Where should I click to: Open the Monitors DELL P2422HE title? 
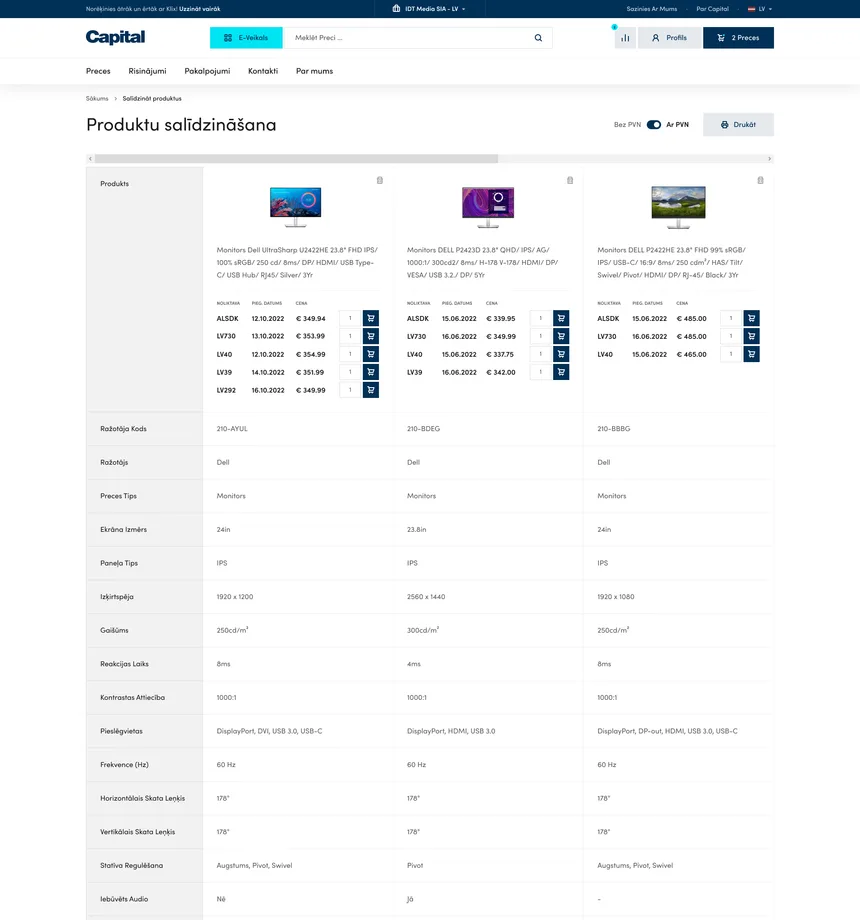click(671, 262)
